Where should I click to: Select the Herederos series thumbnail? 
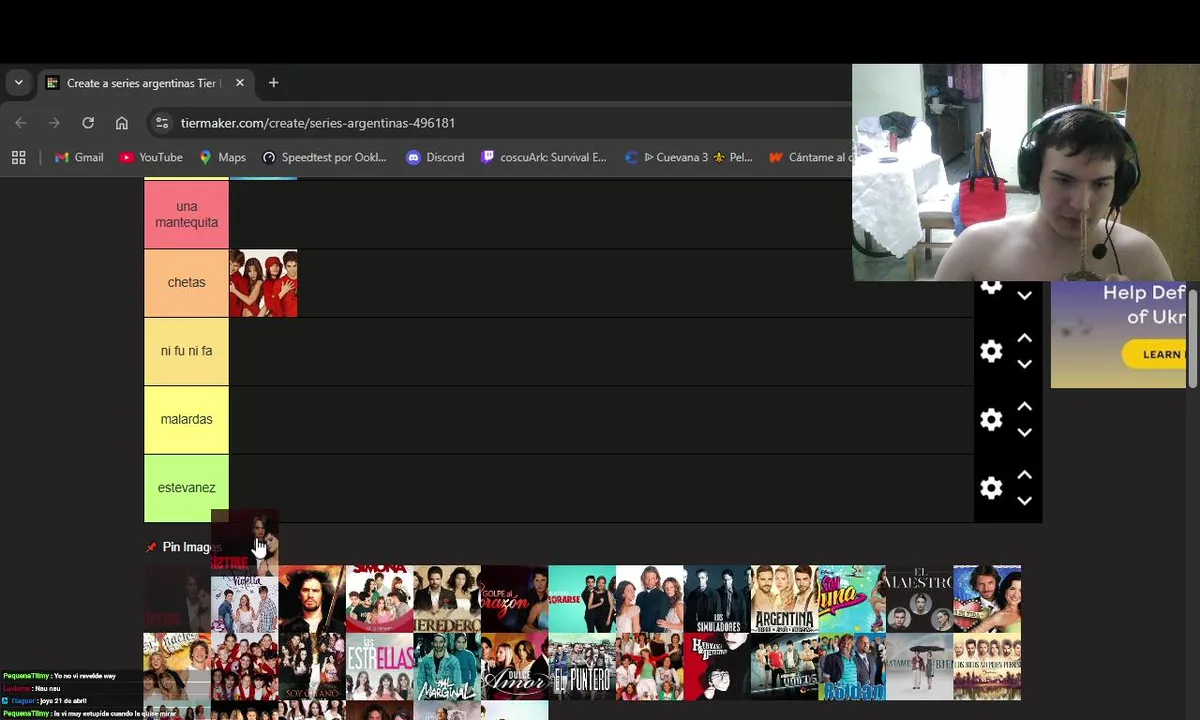point(447,599)
